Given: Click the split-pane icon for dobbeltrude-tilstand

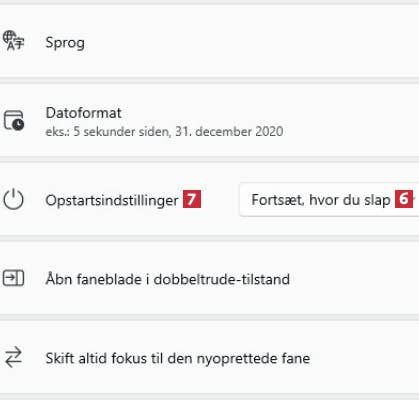Looking at the screenshot, I should pyautogui.click(x=13, y=278).
